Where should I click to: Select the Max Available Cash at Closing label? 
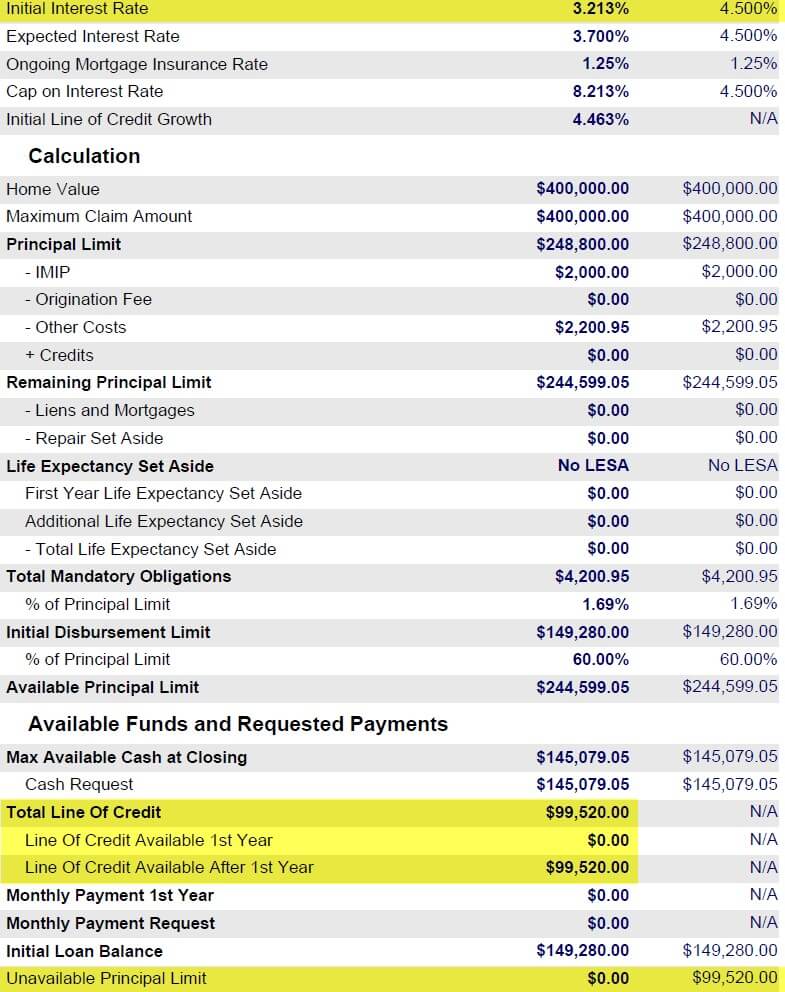pos(126,757)
